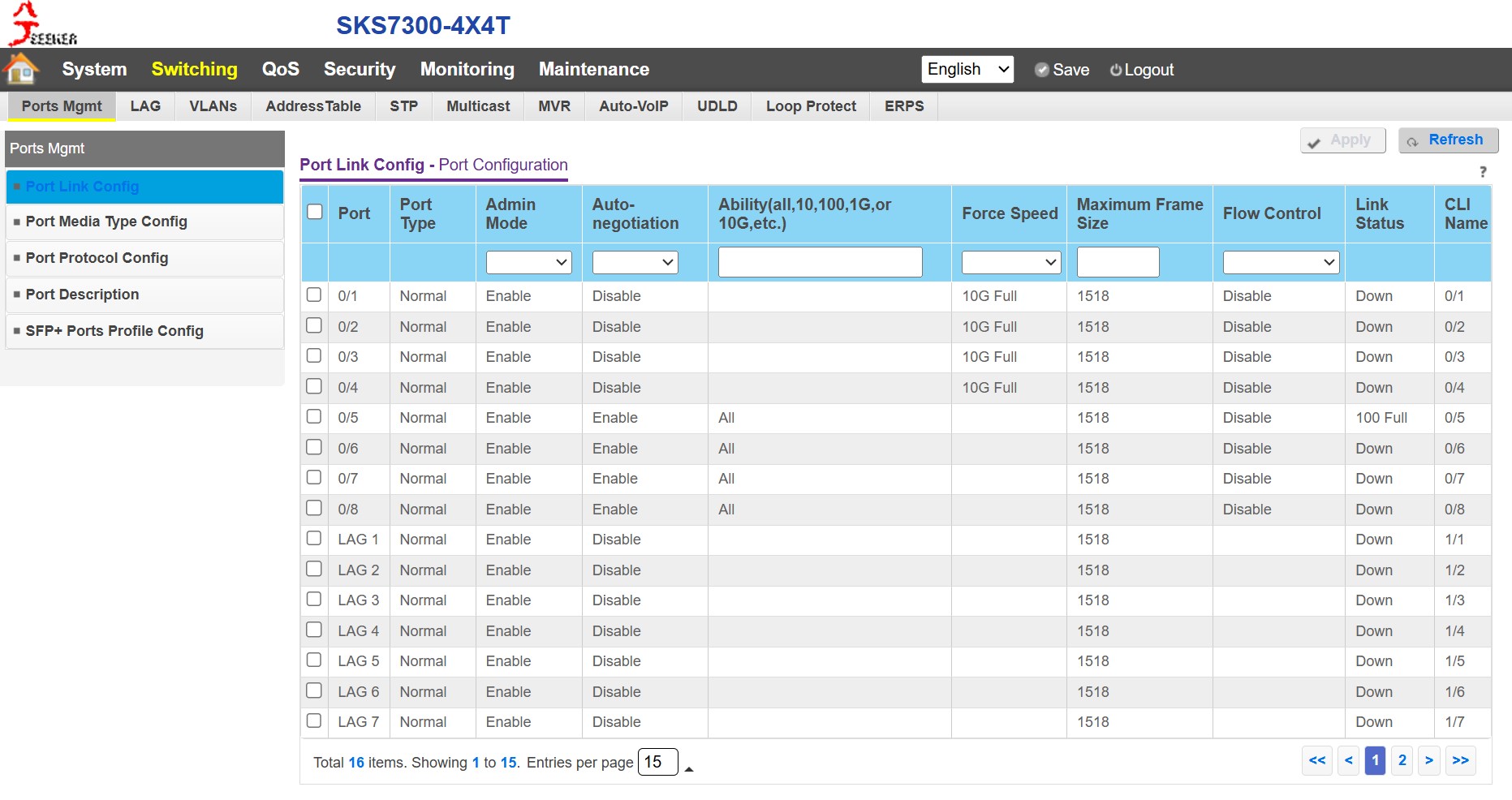Go to the home page icon
Image resolution: width=1512 pixels, height=800 pixels.
pos(22,69)
